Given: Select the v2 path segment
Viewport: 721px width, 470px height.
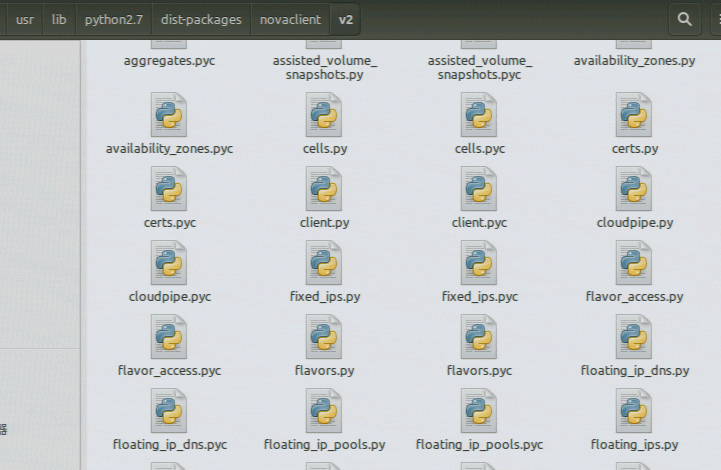Looking at the screenshot, I should (345, 19).
